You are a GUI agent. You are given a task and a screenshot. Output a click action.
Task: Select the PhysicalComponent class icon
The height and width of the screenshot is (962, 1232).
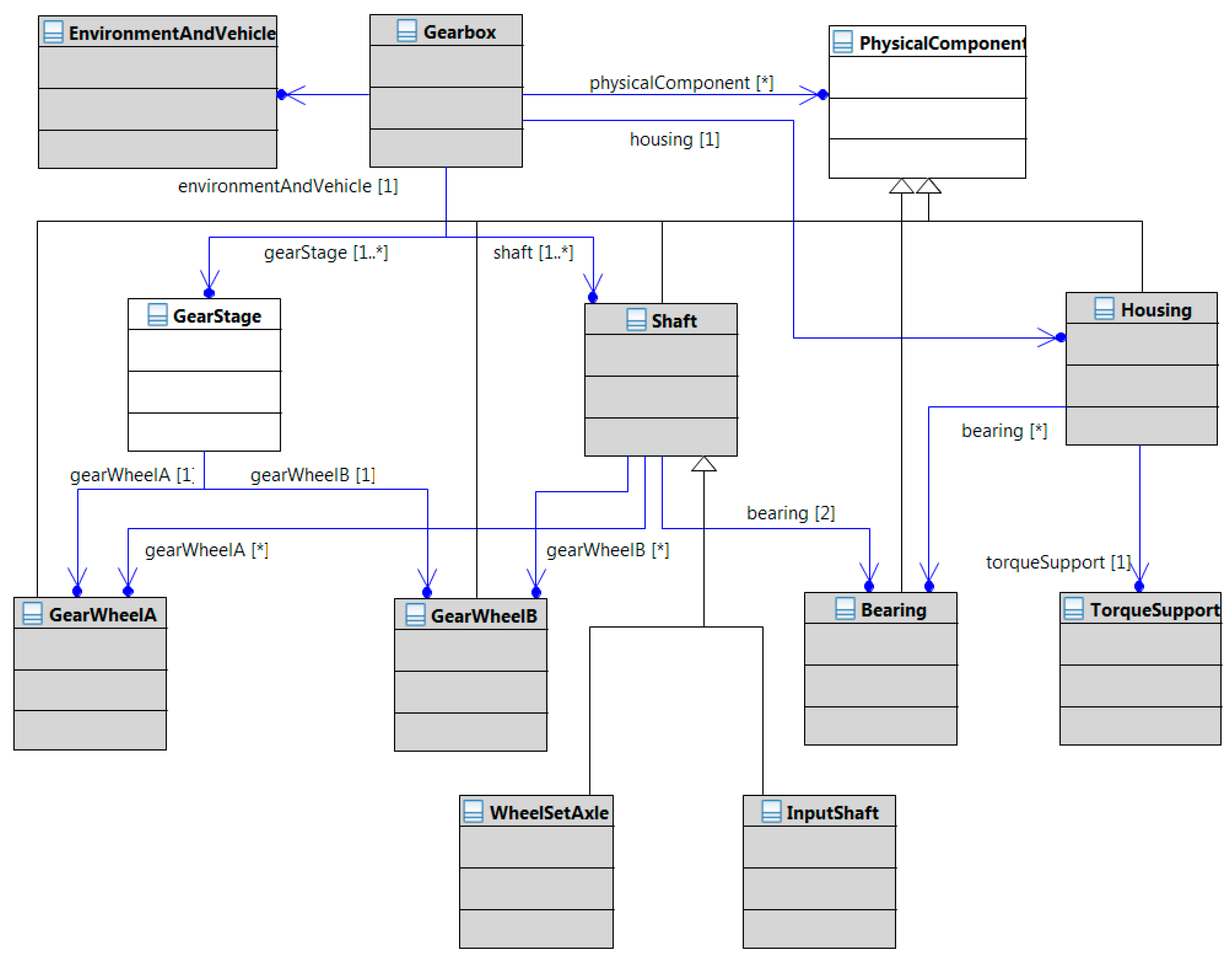pyautogui.click(x=843, y=42)
